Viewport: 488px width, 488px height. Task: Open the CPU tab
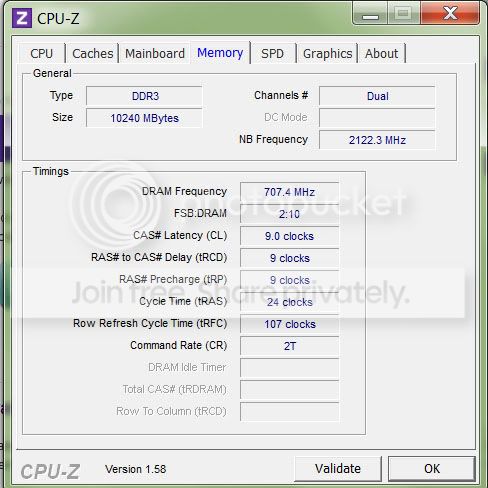point(42,53)
